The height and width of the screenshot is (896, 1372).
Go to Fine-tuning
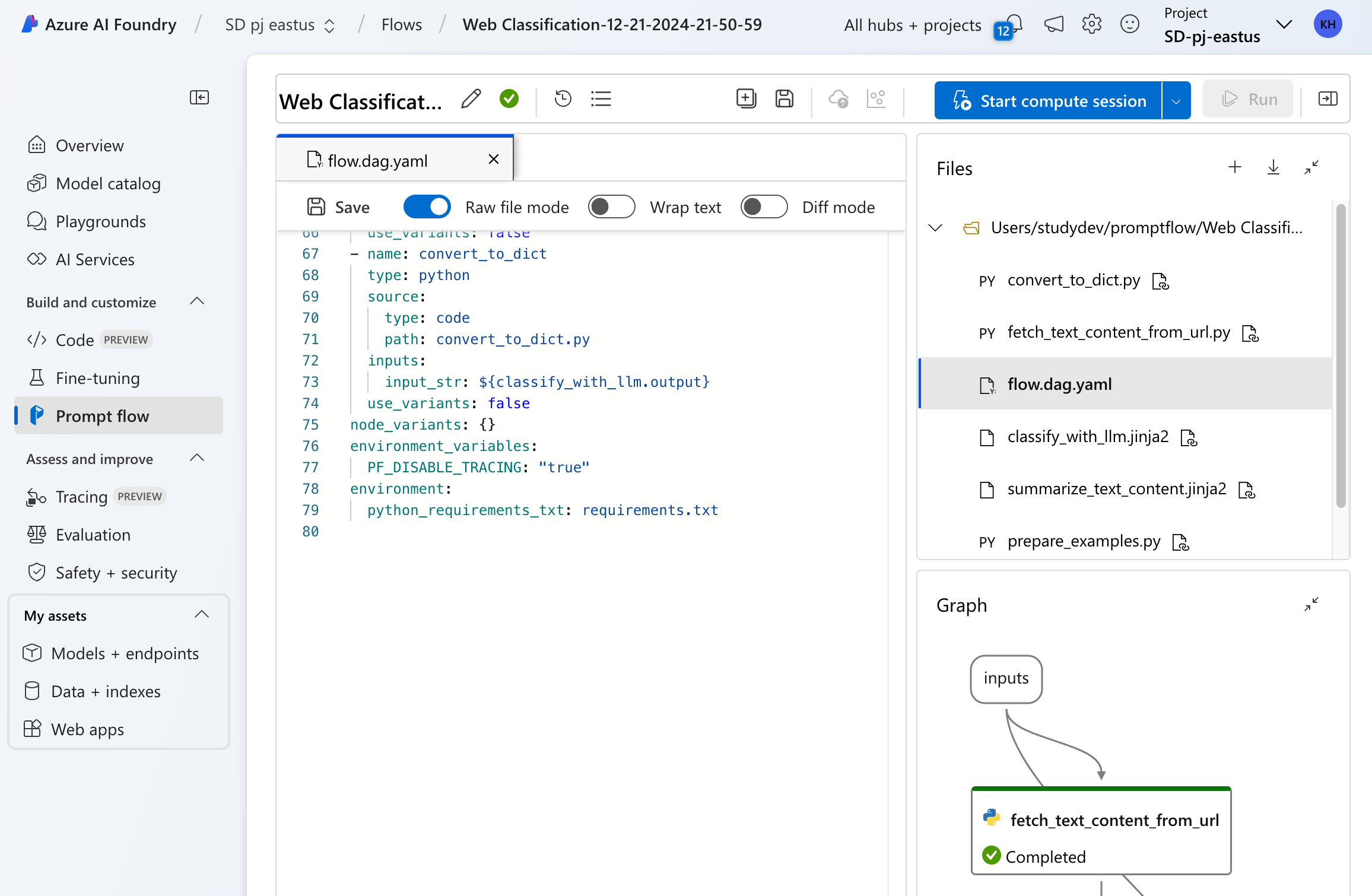119,378
